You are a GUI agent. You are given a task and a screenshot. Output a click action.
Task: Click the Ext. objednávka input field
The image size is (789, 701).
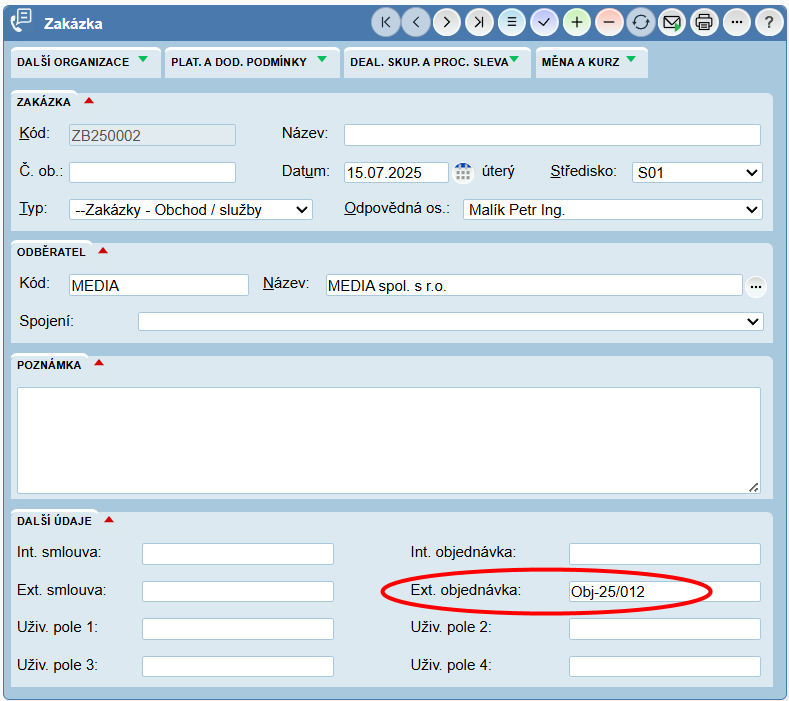tap(664, 592)
